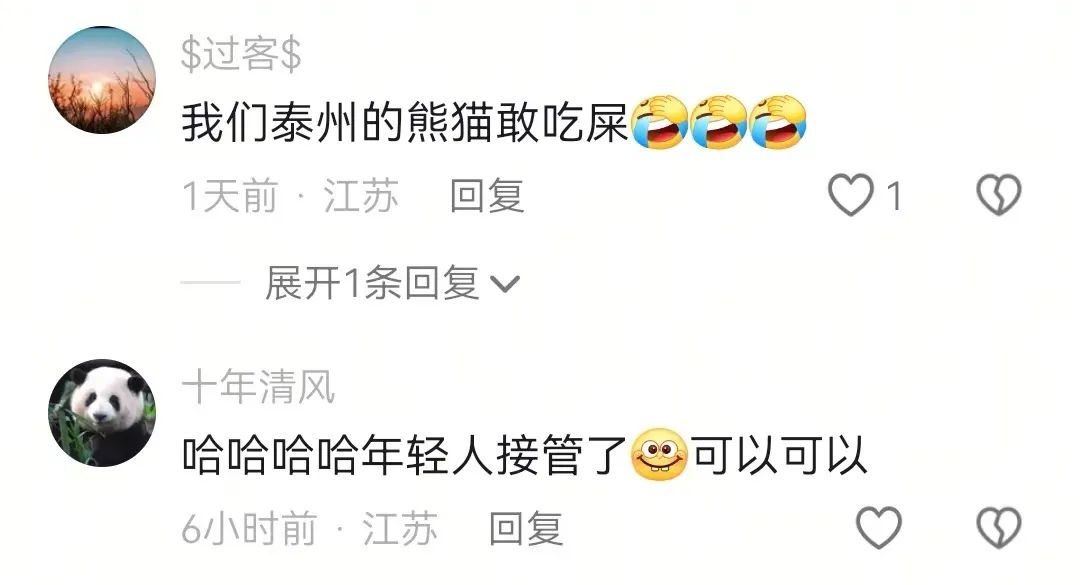Tap broken-heart icon on 十年清风's comment

pyautogui.click(x=999, y=528)
